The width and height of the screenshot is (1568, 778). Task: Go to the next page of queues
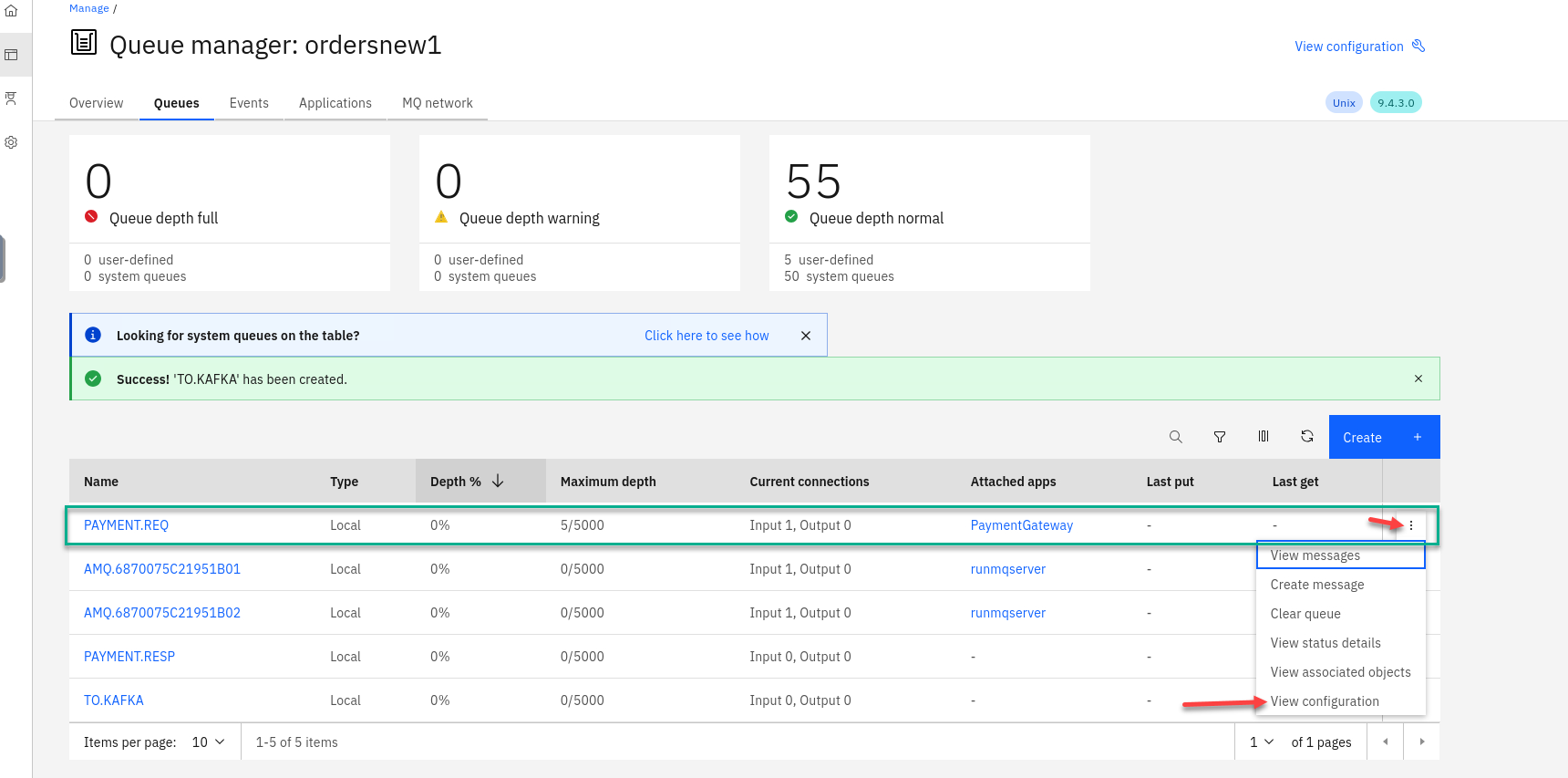[x=1421, y=742]
